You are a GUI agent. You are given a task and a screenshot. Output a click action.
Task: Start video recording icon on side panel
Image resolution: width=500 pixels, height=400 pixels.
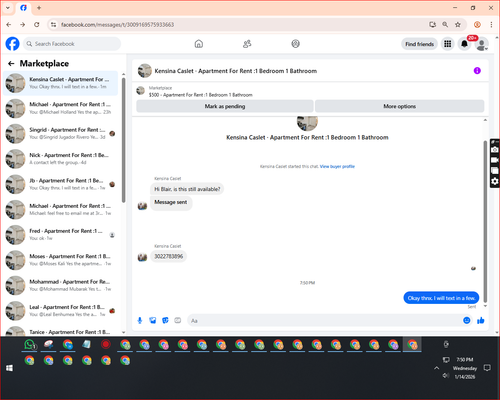coord(495,160)
